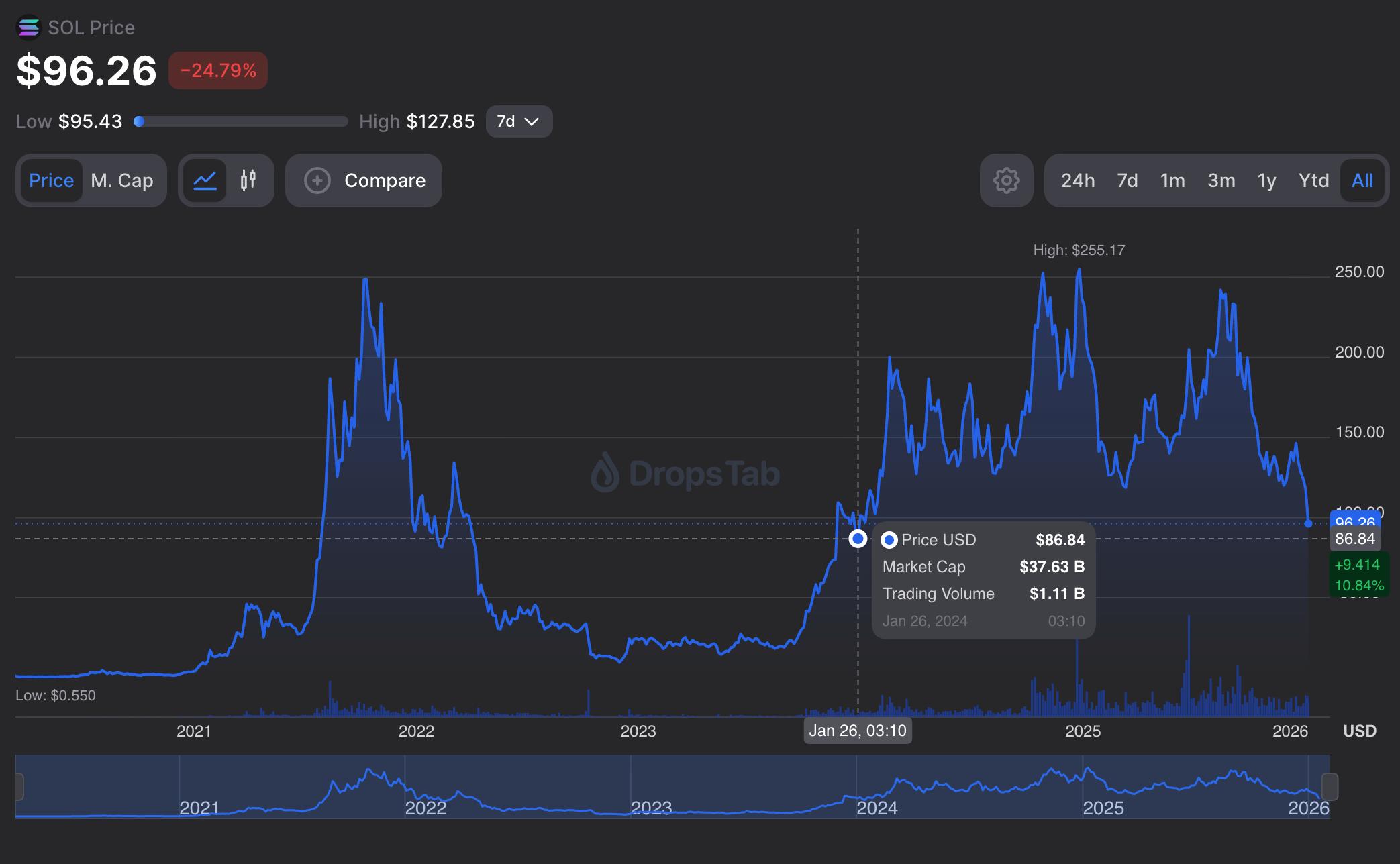Click the Solana logo icon
1400x864 pixels.
(x=29, y=28)
